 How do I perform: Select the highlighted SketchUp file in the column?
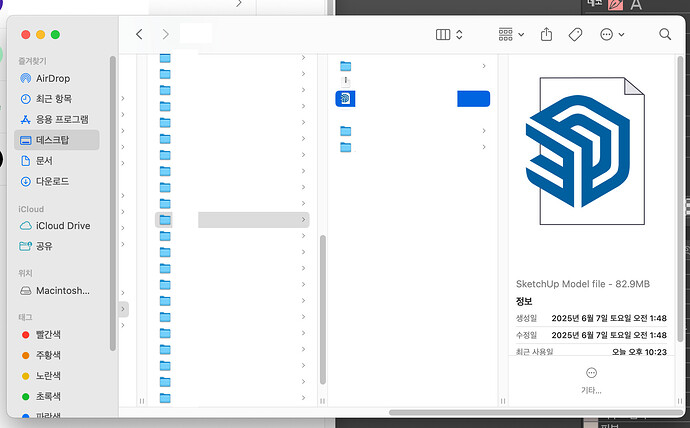pos(412,99)
